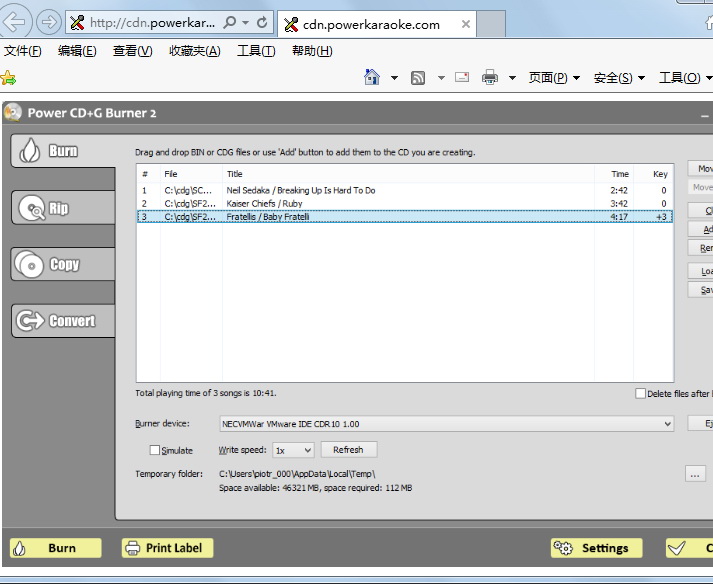713x584 pixels.
Task: Click the Power CD+G Burner disc logo
Action: [13, 112]
